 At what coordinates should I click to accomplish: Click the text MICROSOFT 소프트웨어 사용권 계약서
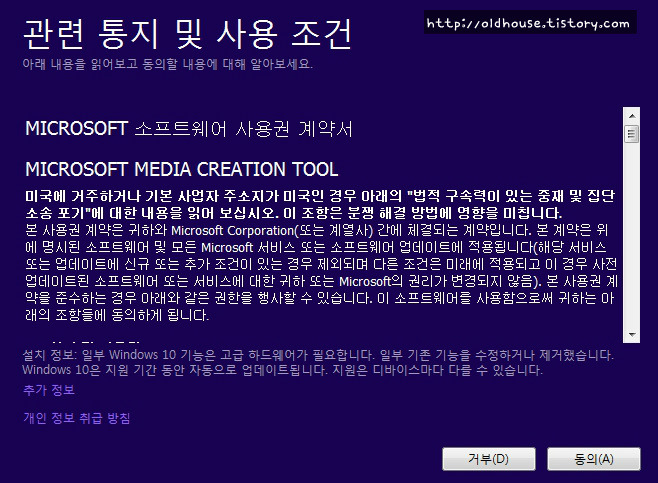(189, 129)
